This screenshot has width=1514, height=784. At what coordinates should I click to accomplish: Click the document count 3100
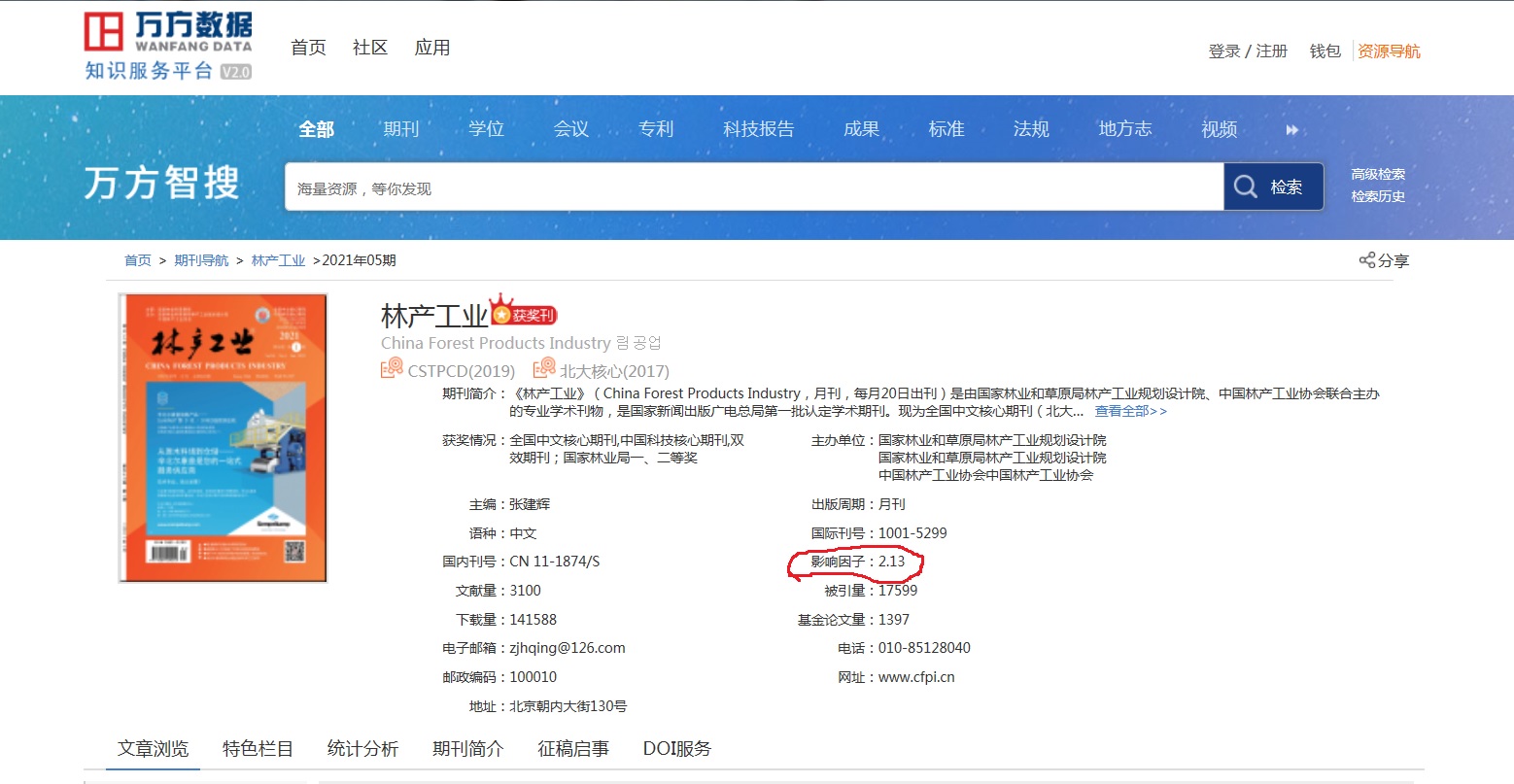525,591
